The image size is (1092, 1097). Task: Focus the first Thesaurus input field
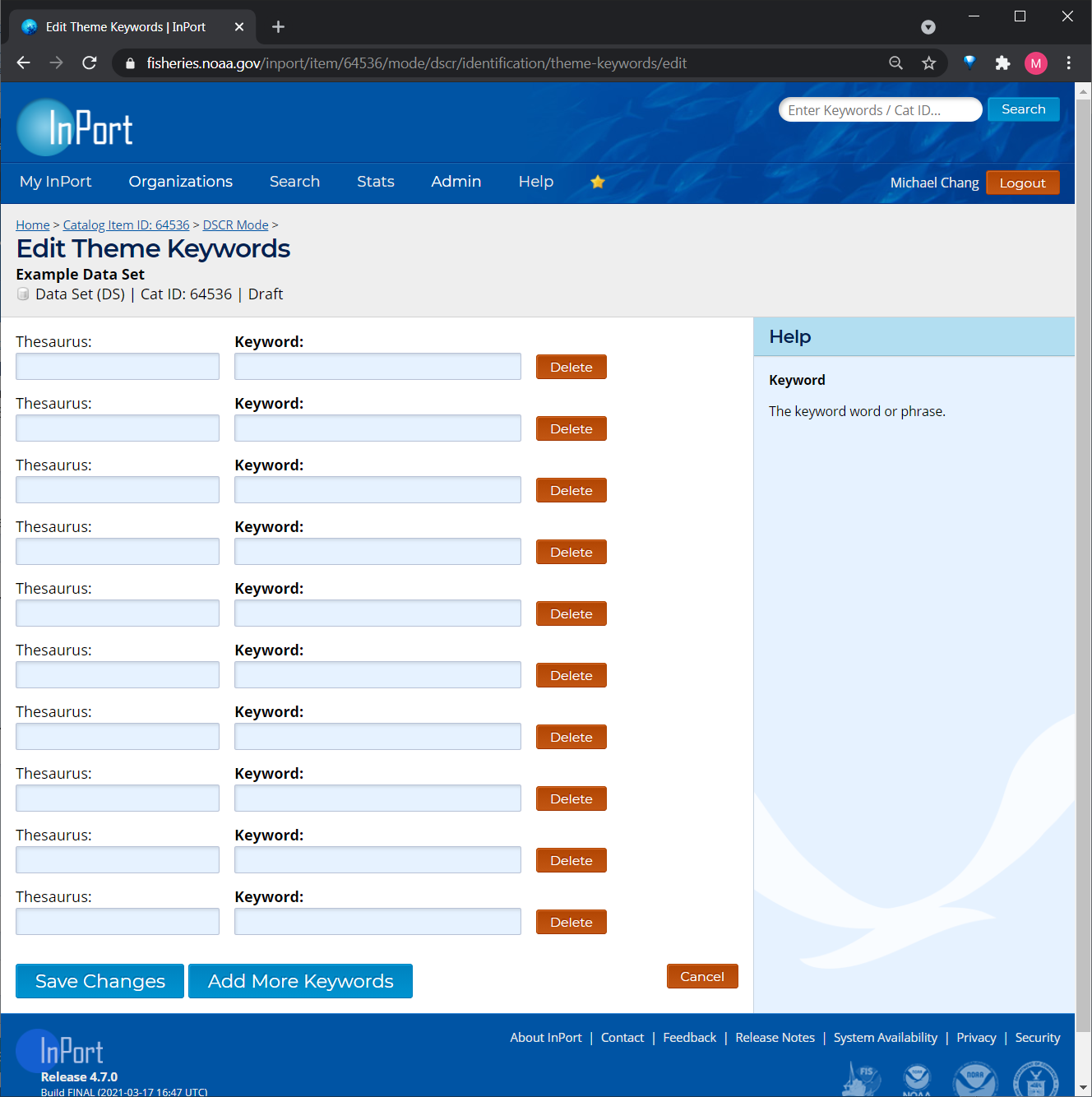tap(118, 367)
